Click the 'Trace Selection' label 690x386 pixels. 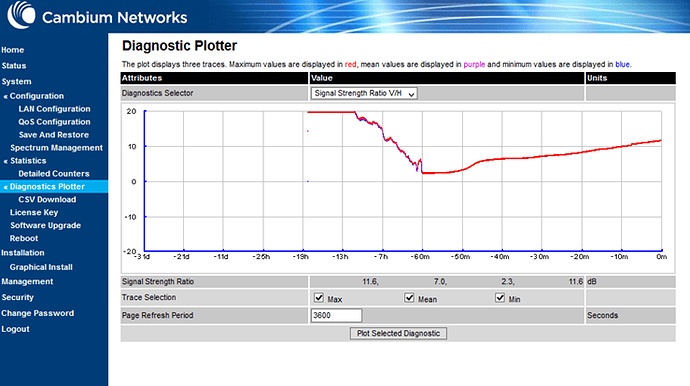[149, 298]
